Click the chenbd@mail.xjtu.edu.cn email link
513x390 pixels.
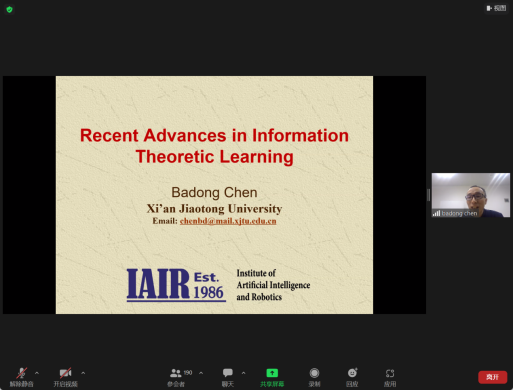tap(228, 221)
